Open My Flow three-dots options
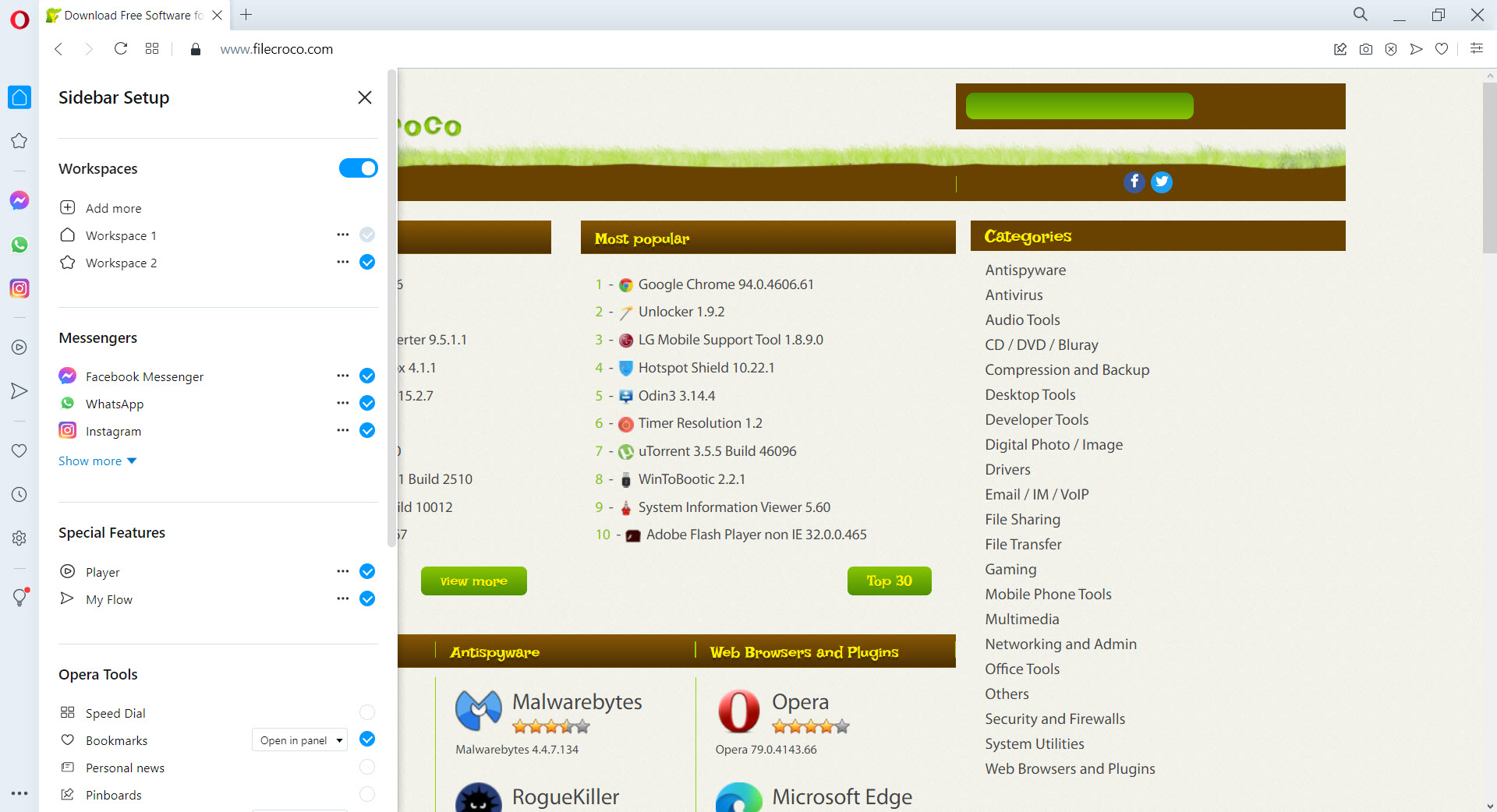The image size is (1497, 812). [343, 598]
